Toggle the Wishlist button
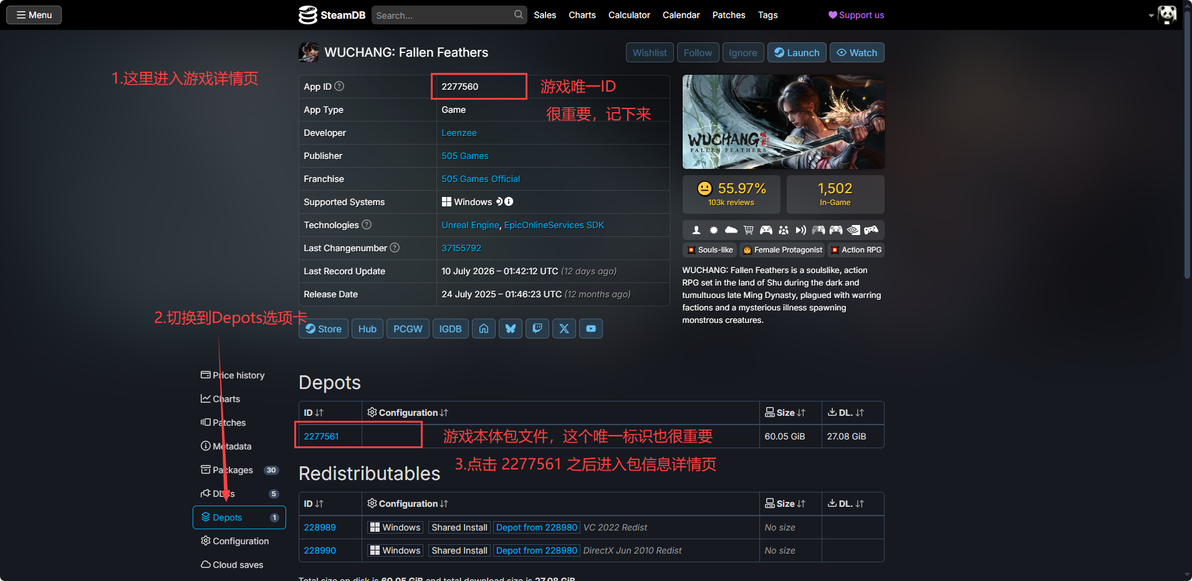This screenshot has width=1192, height=581. pos(650,52)
